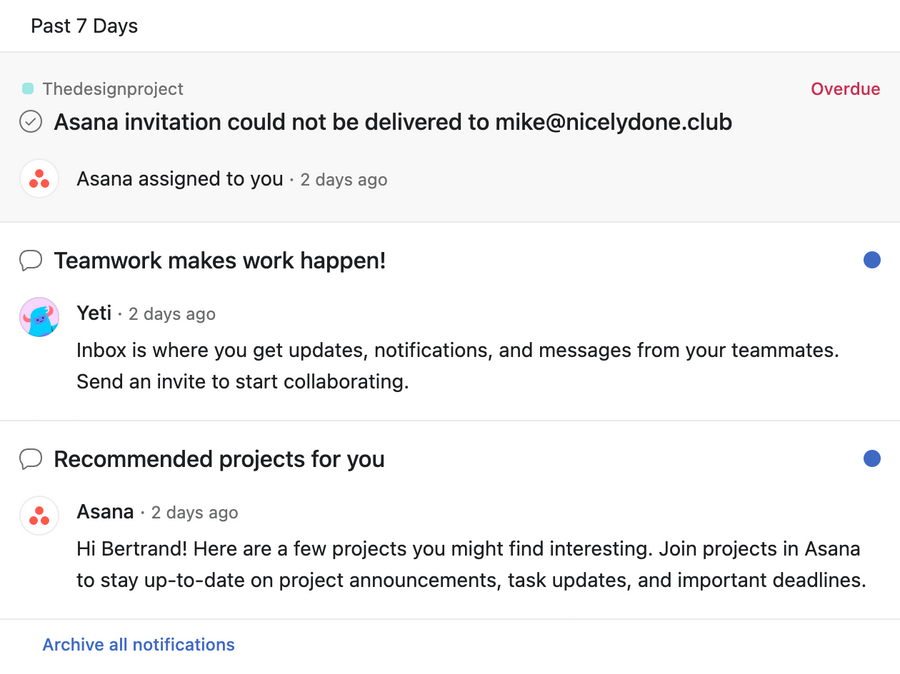The width and height of the screenshot is (900, 674).
Task: Click the "Asana assigned to you" text
Action: click(180, 179)
